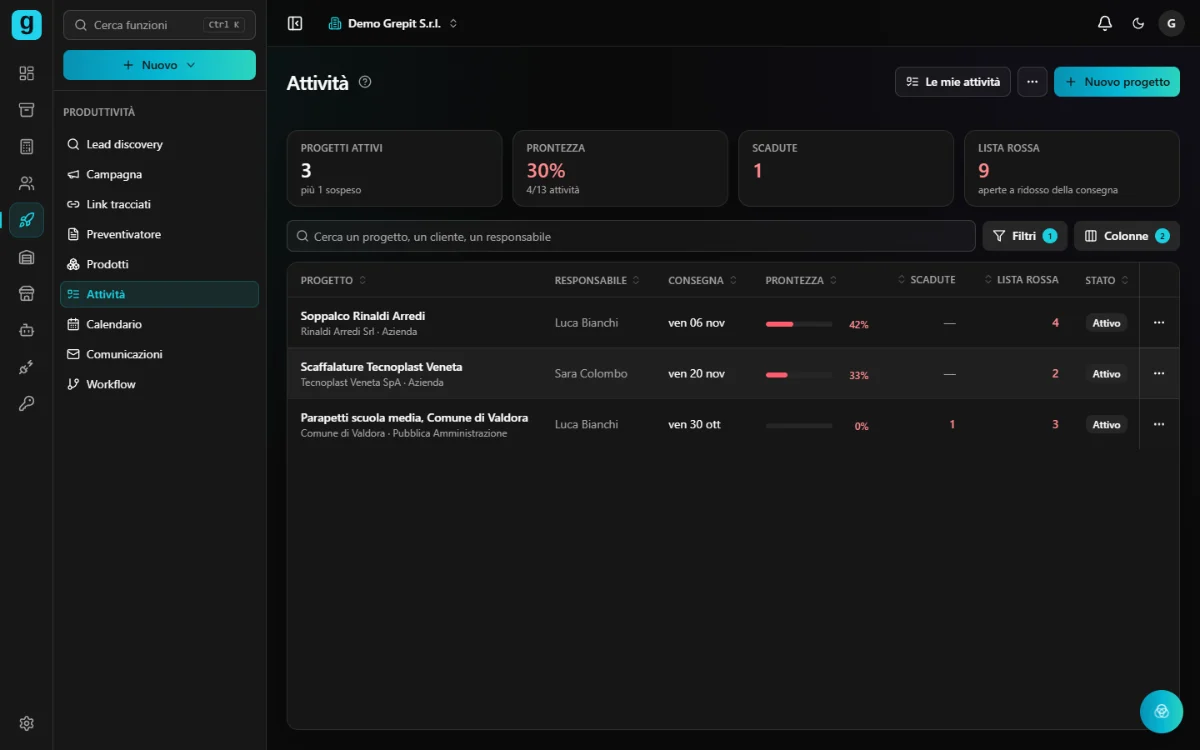1200x750 pixels.
Task: Sort by the Lista rossa column header
Action: coord(1021,280)
